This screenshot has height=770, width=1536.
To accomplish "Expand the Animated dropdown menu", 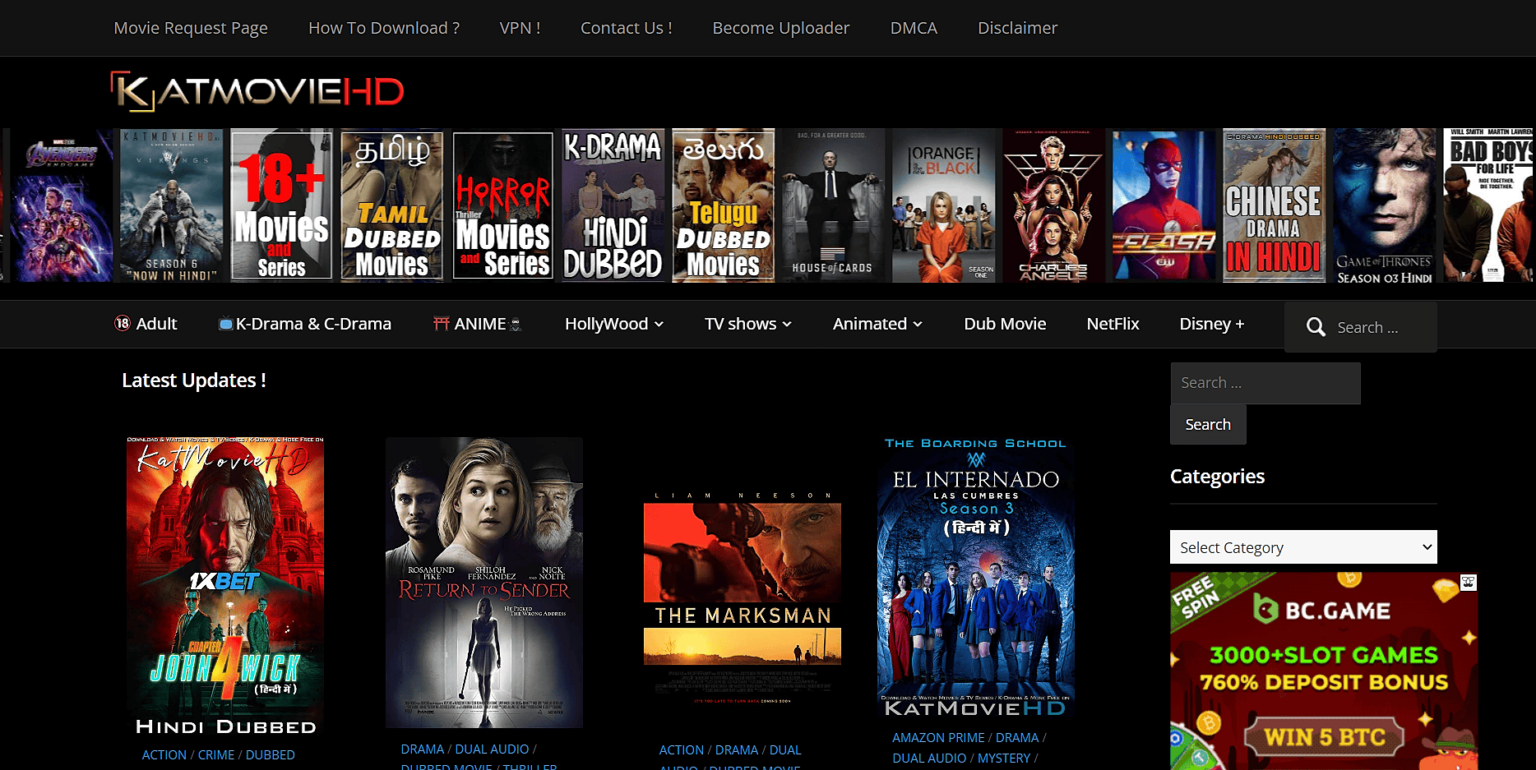I will [877, 324].
